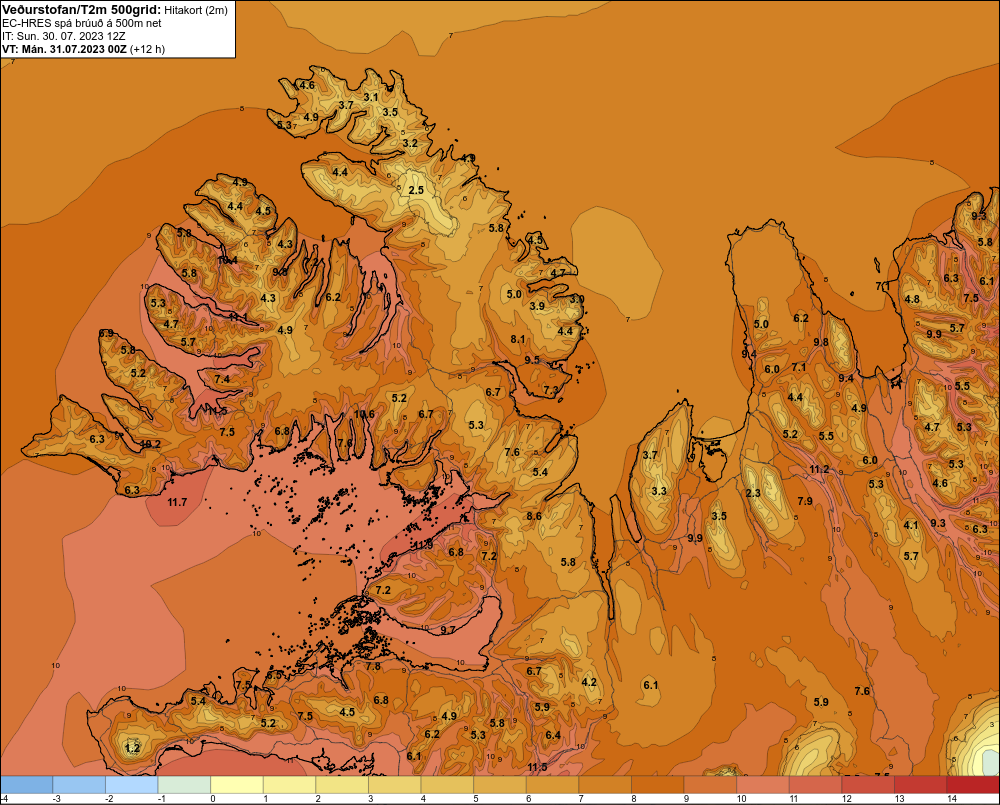
Task: Click the line "EC-HRES spá brúuð á 500m net"
Action: pos(82,23)
